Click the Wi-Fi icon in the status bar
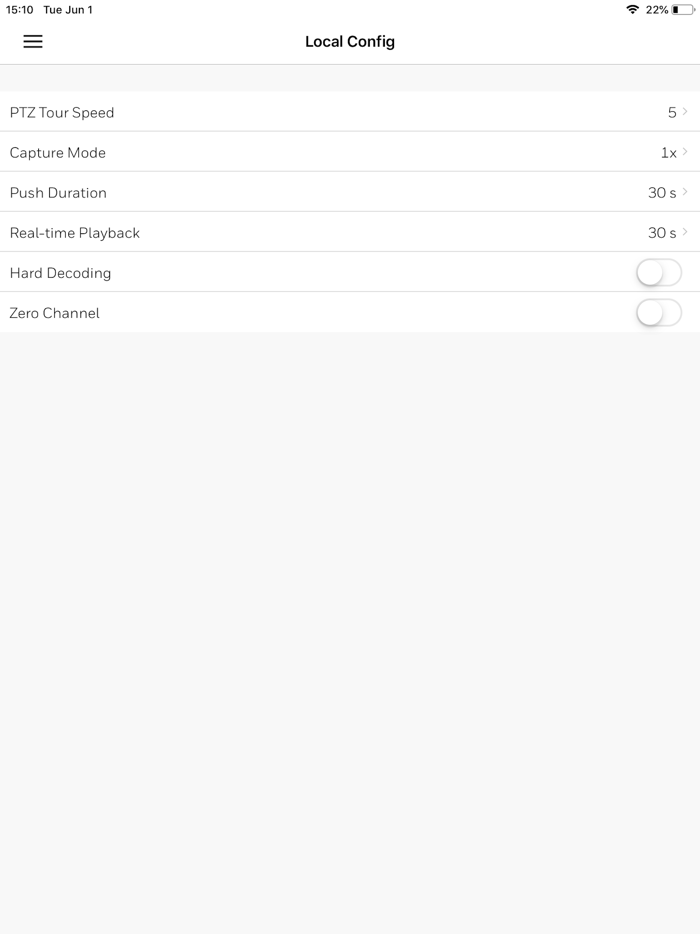The width and height of the screenshot is (700, 934). 634,9
